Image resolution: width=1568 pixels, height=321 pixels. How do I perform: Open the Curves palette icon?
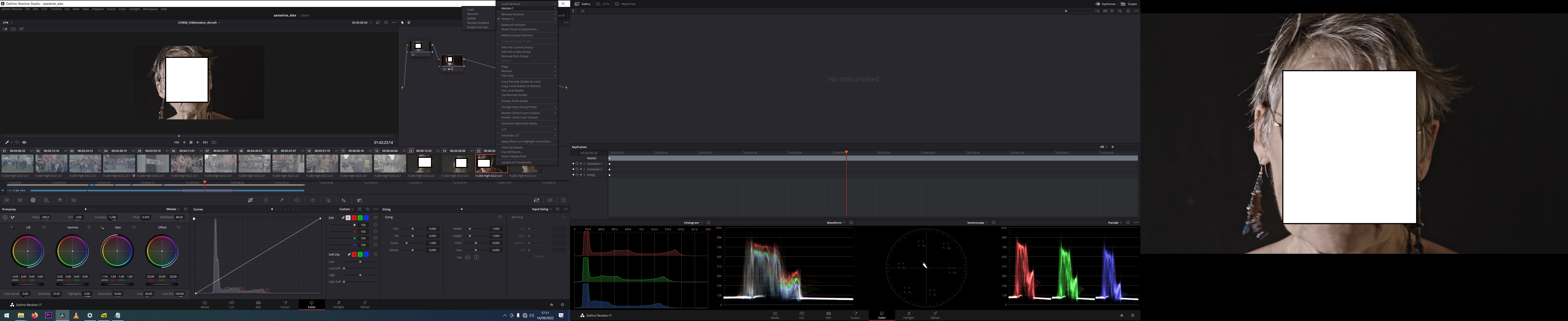[x=250, y=200]
